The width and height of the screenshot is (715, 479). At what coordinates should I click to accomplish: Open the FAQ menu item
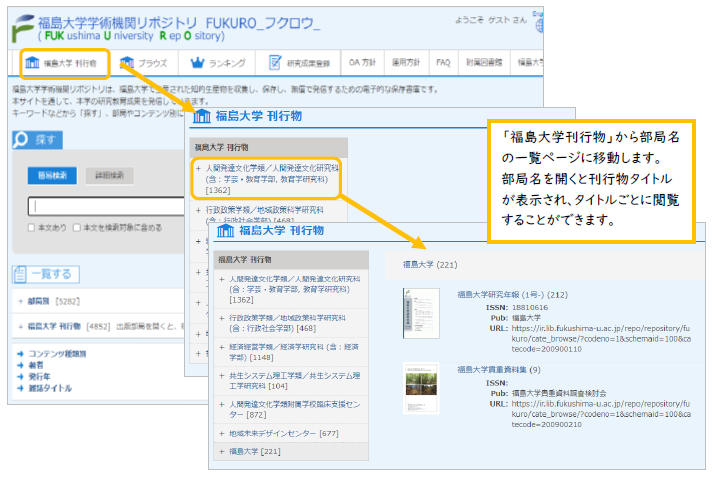pos(443,63)
